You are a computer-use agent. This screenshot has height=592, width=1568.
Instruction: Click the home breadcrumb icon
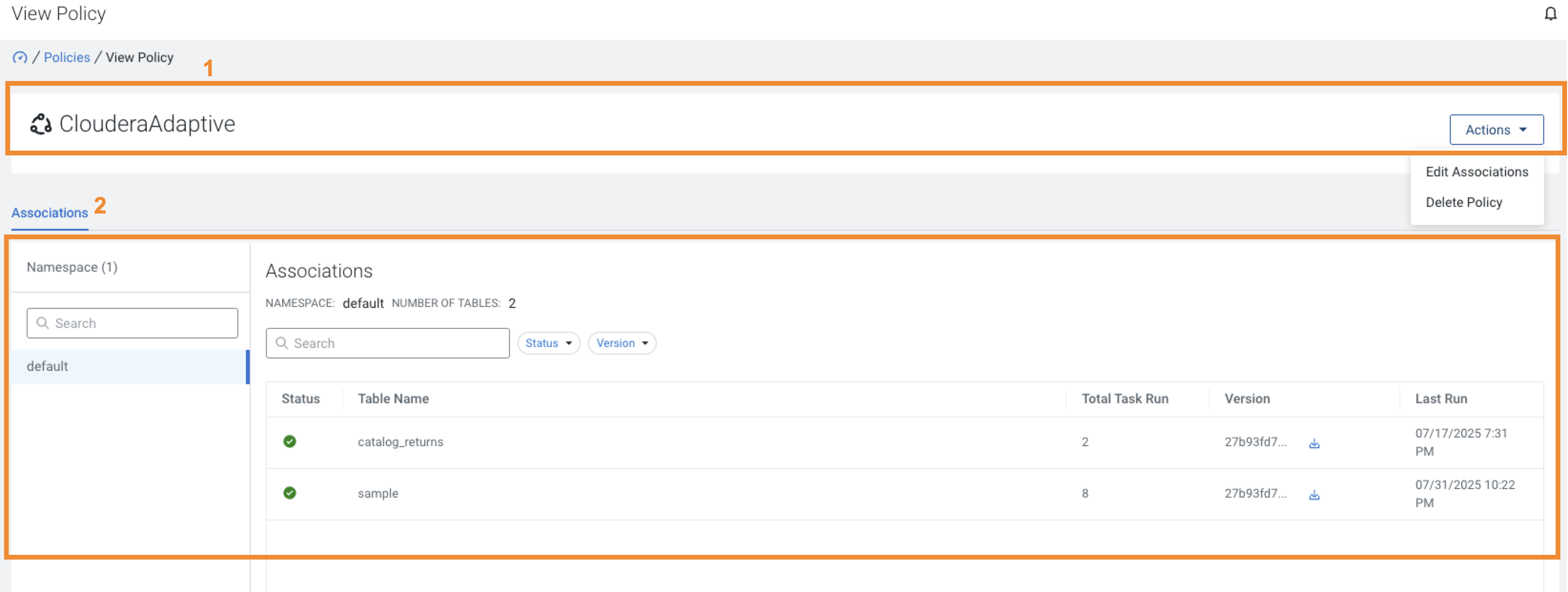click(20, 57)
